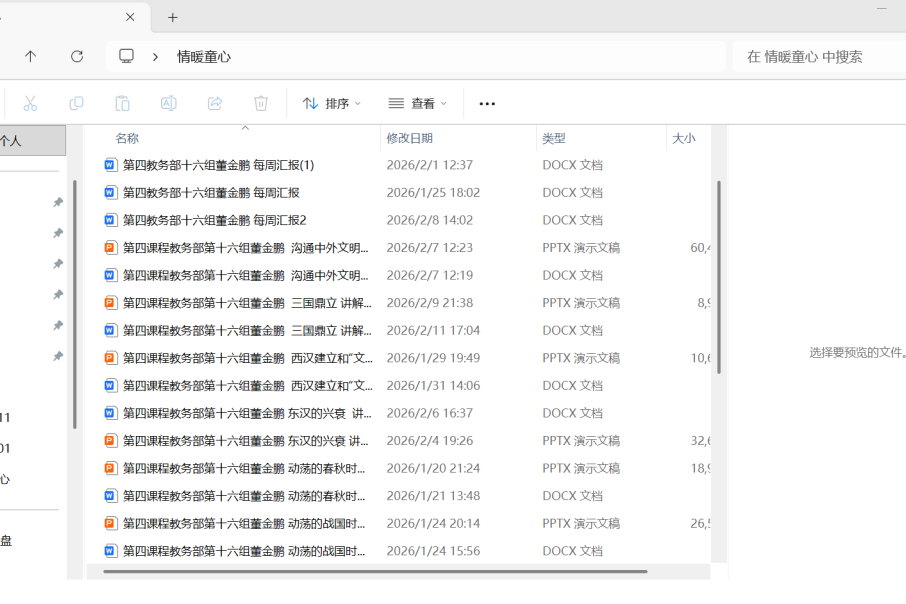Click the Paste clipboard icon
This screenshot has height=604, width=906.
[x=122, y=103]
